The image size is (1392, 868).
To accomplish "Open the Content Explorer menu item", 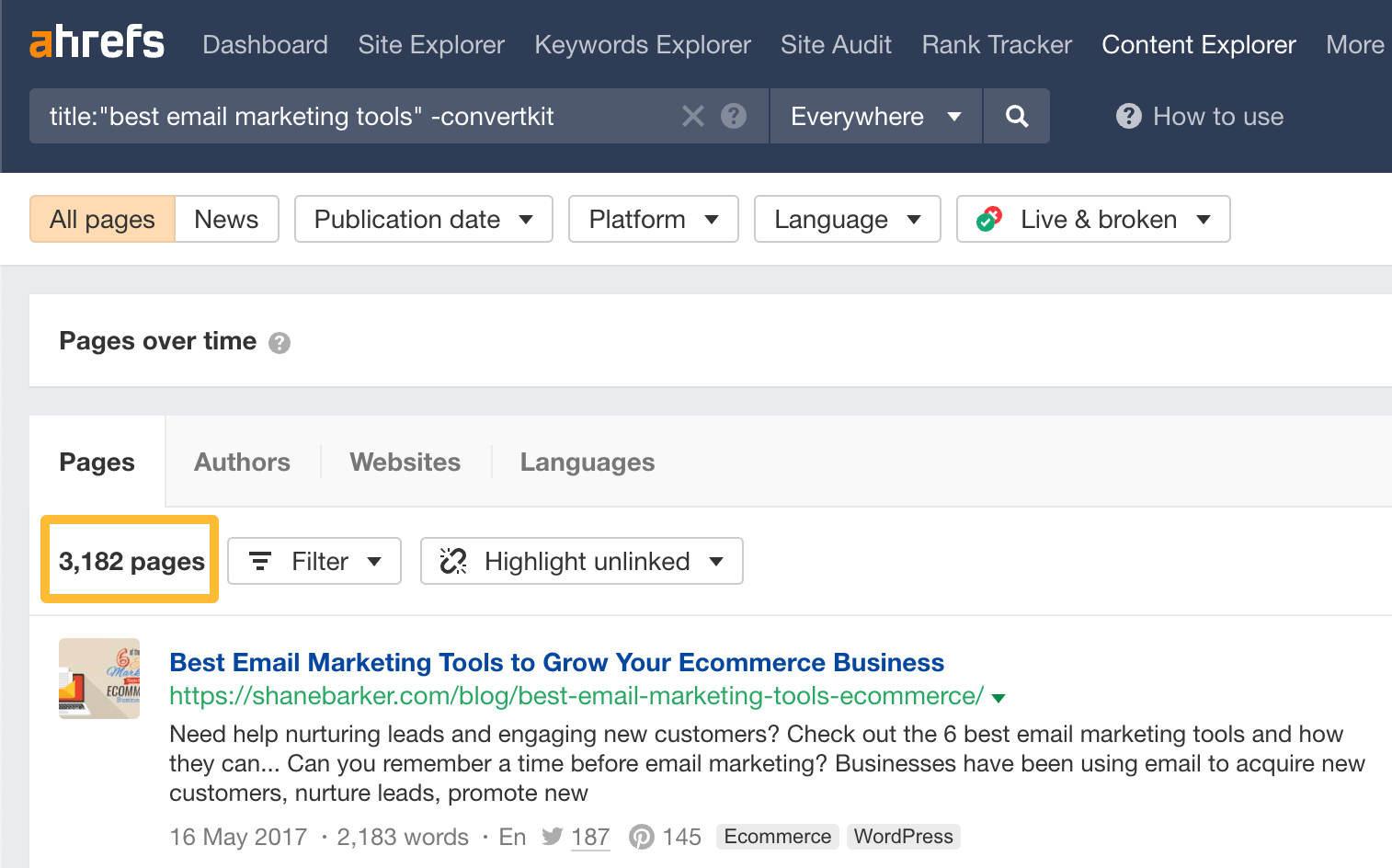I will [x=1198, y=43].
